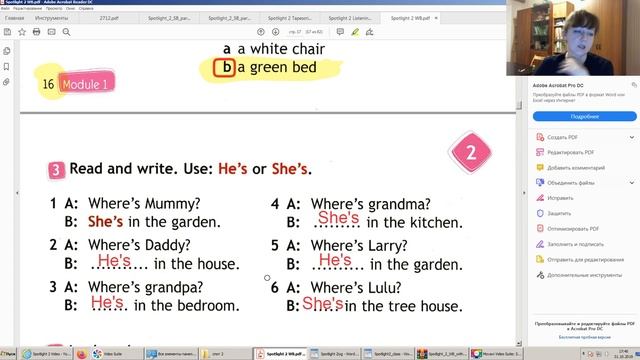Click the She's answer for grandma
Screen dimensions: 640x360
click(338, 218)
